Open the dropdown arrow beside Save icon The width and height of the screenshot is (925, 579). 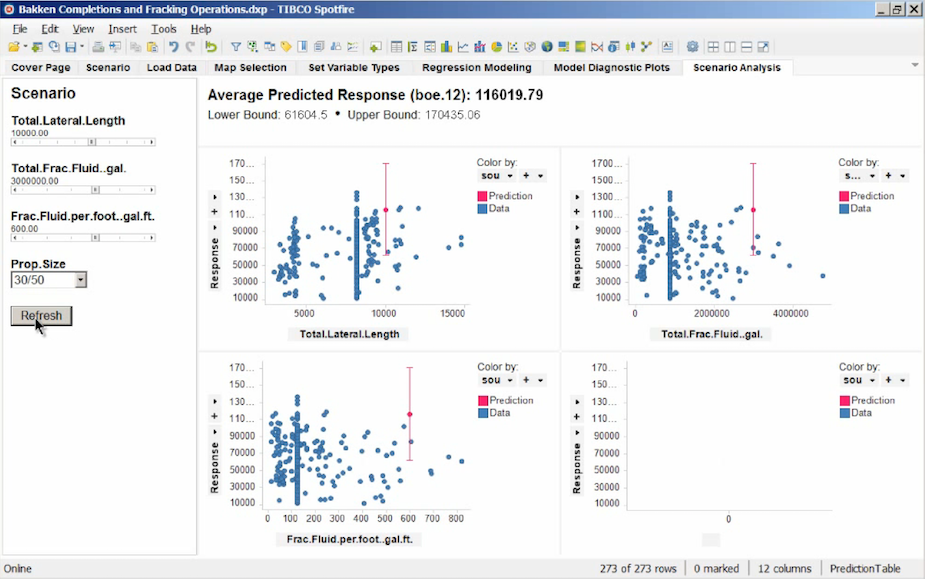click(x=82, y=47)
